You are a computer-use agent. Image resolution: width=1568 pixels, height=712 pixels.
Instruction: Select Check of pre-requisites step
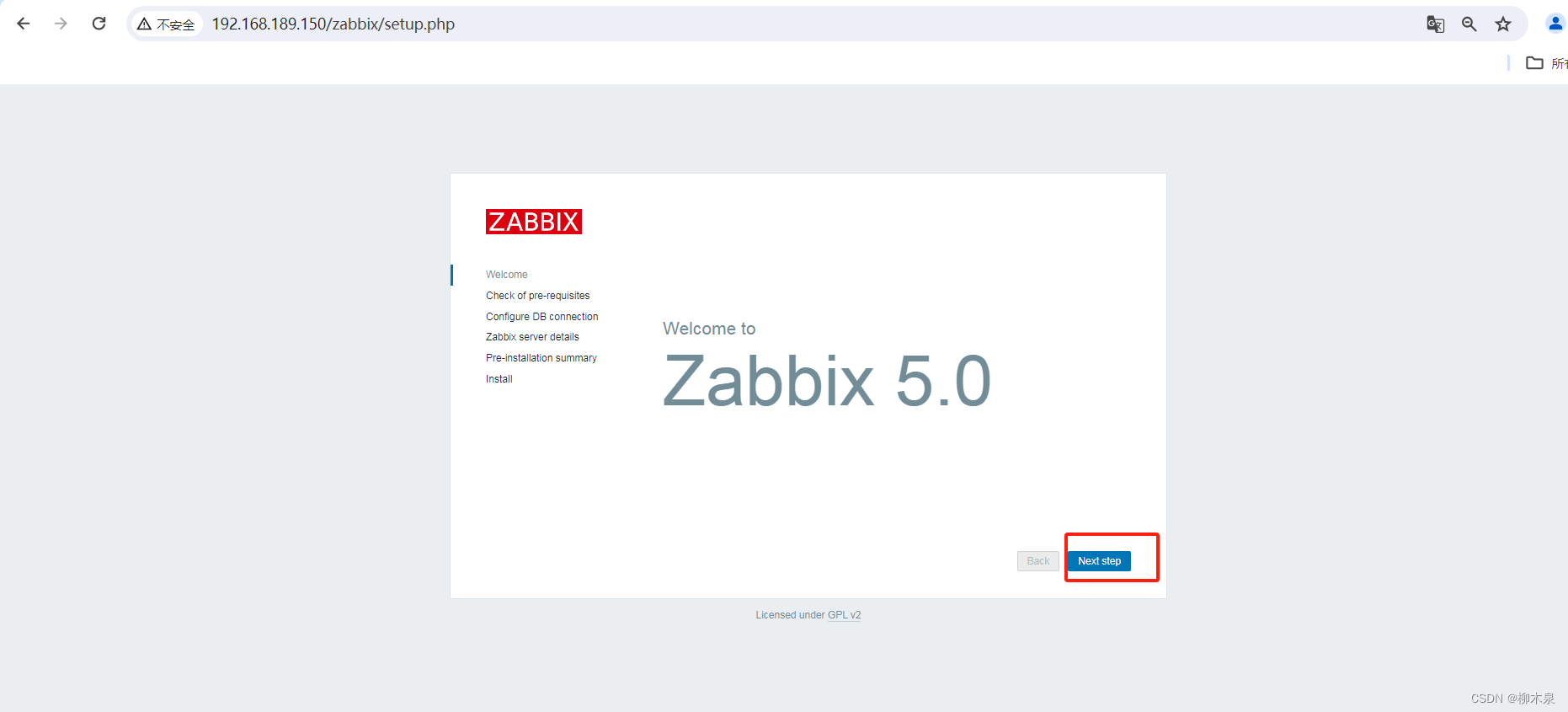tap(537, 296)
